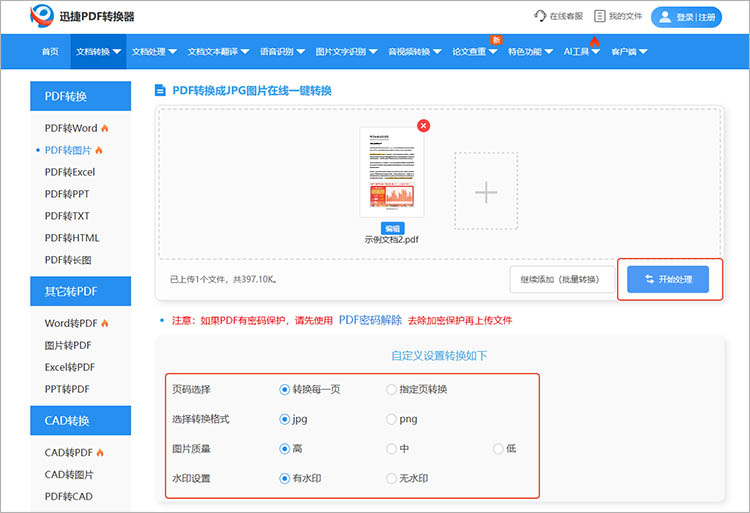The width and height of the screenshot is (750, 513).
Task: Click the 开始处理 button
Action: [668, 279]
